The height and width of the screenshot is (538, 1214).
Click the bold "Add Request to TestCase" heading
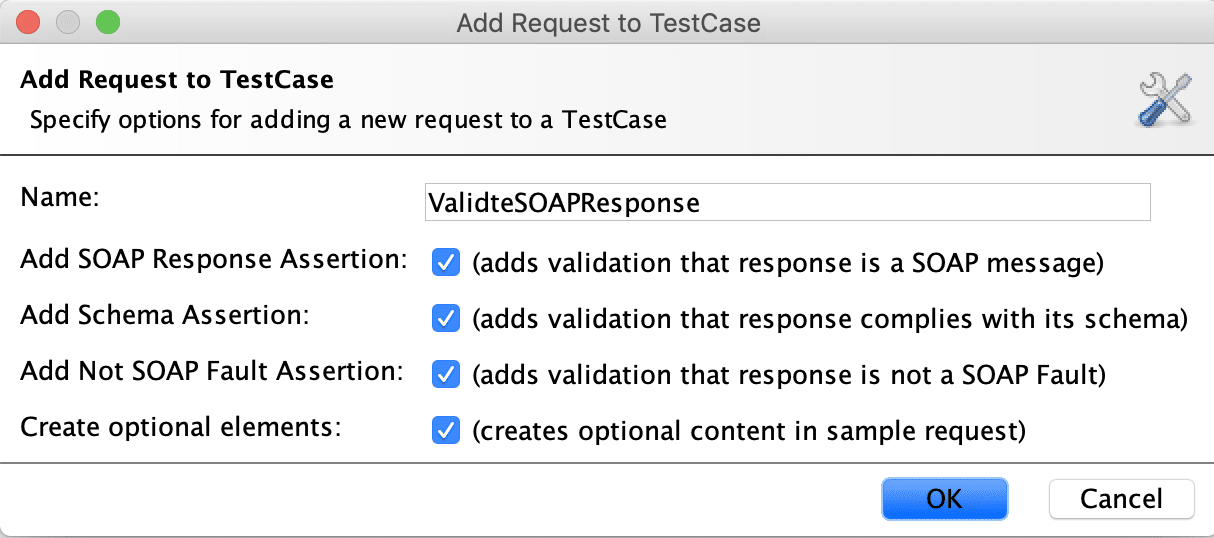pyautogui.click(x=177, y=79)
